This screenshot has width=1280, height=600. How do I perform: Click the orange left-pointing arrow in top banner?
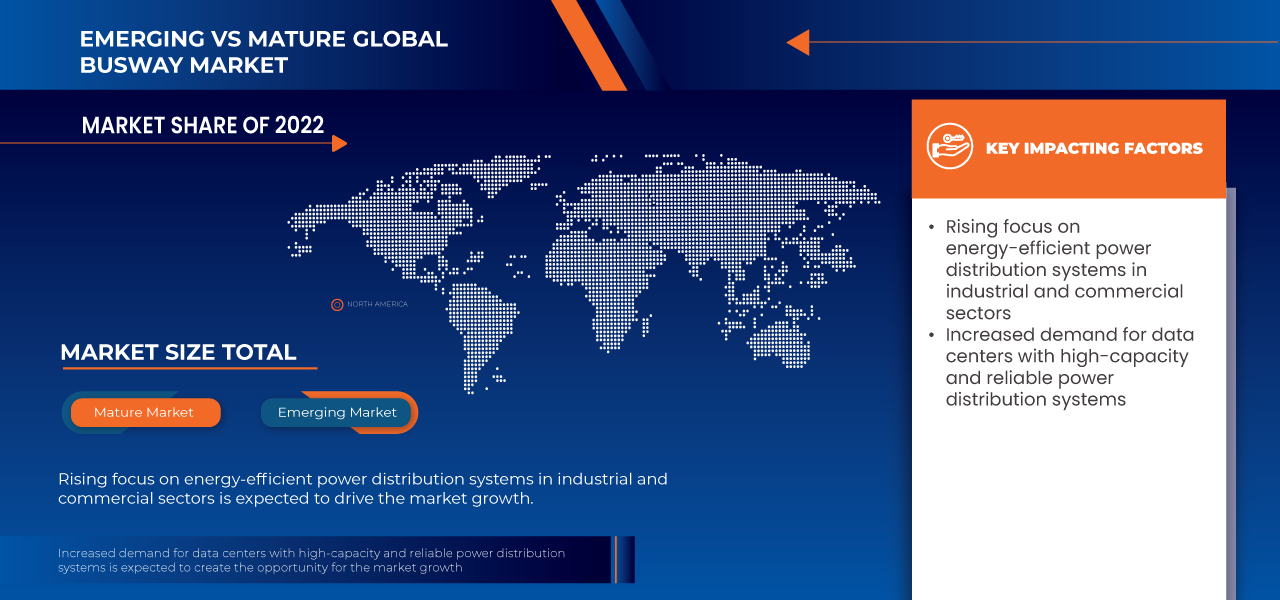point(798,42)
